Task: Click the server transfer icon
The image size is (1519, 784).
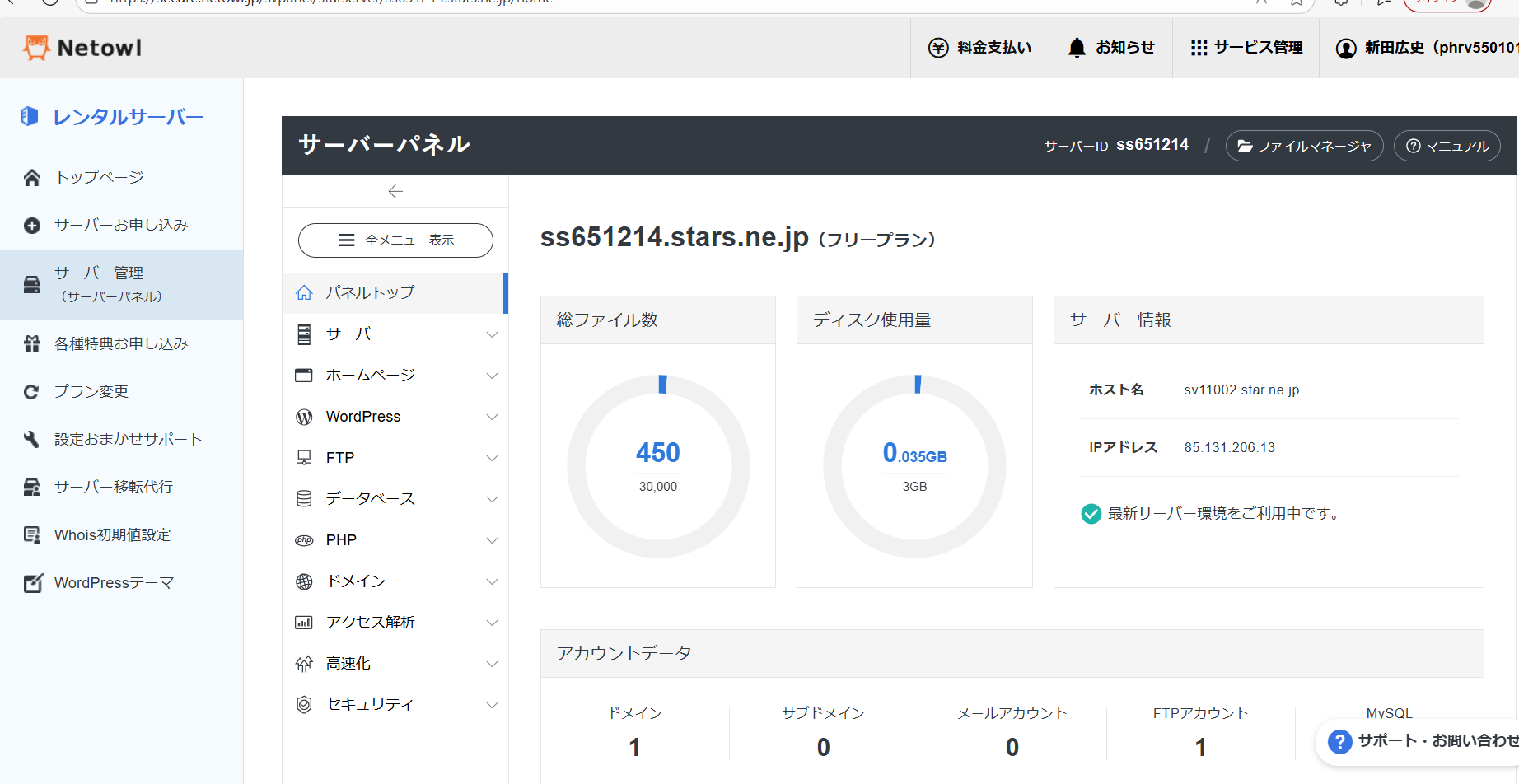Action: click(32, 488)
